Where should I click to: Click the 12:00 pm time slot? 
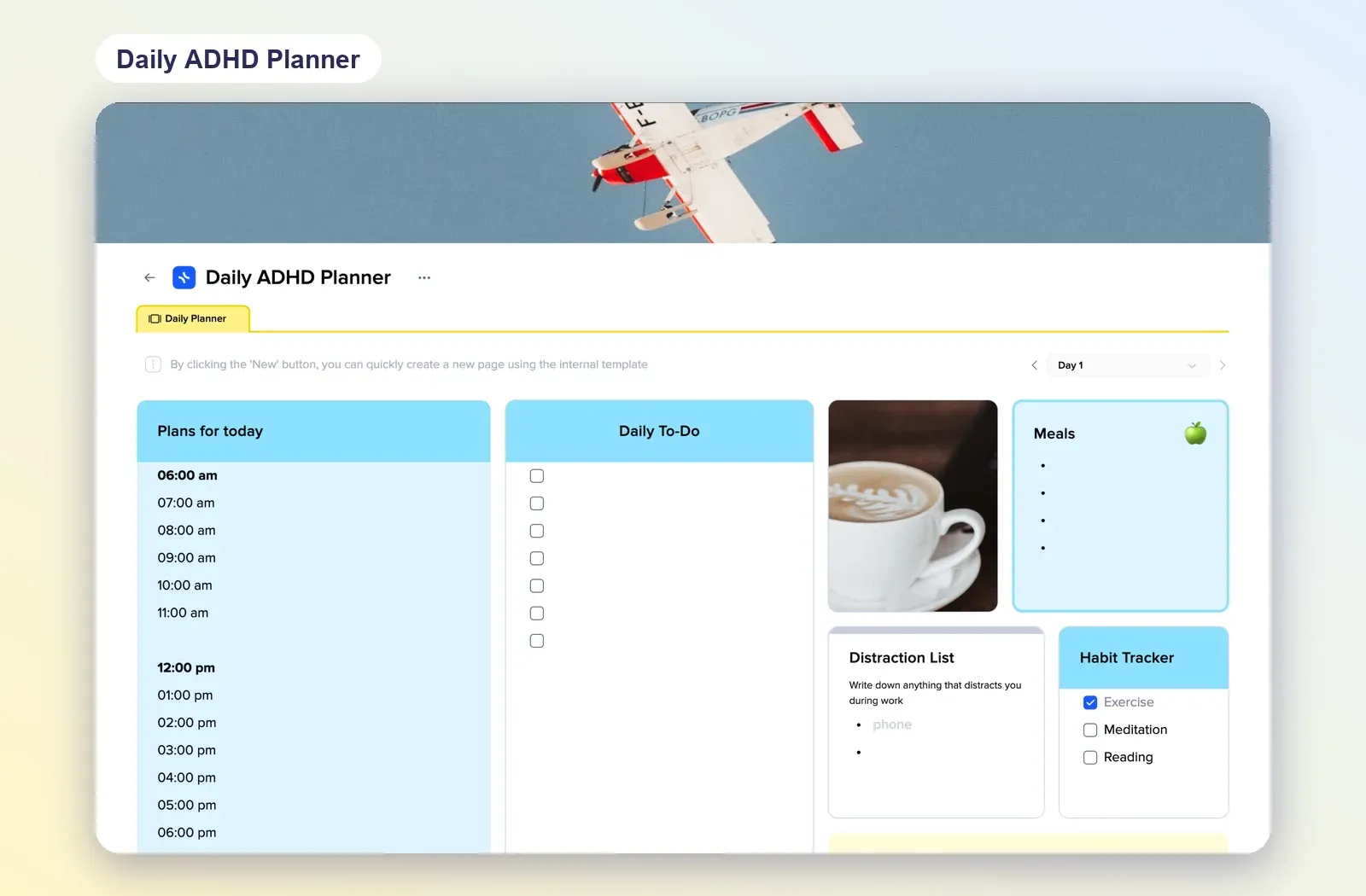[186, 667]
